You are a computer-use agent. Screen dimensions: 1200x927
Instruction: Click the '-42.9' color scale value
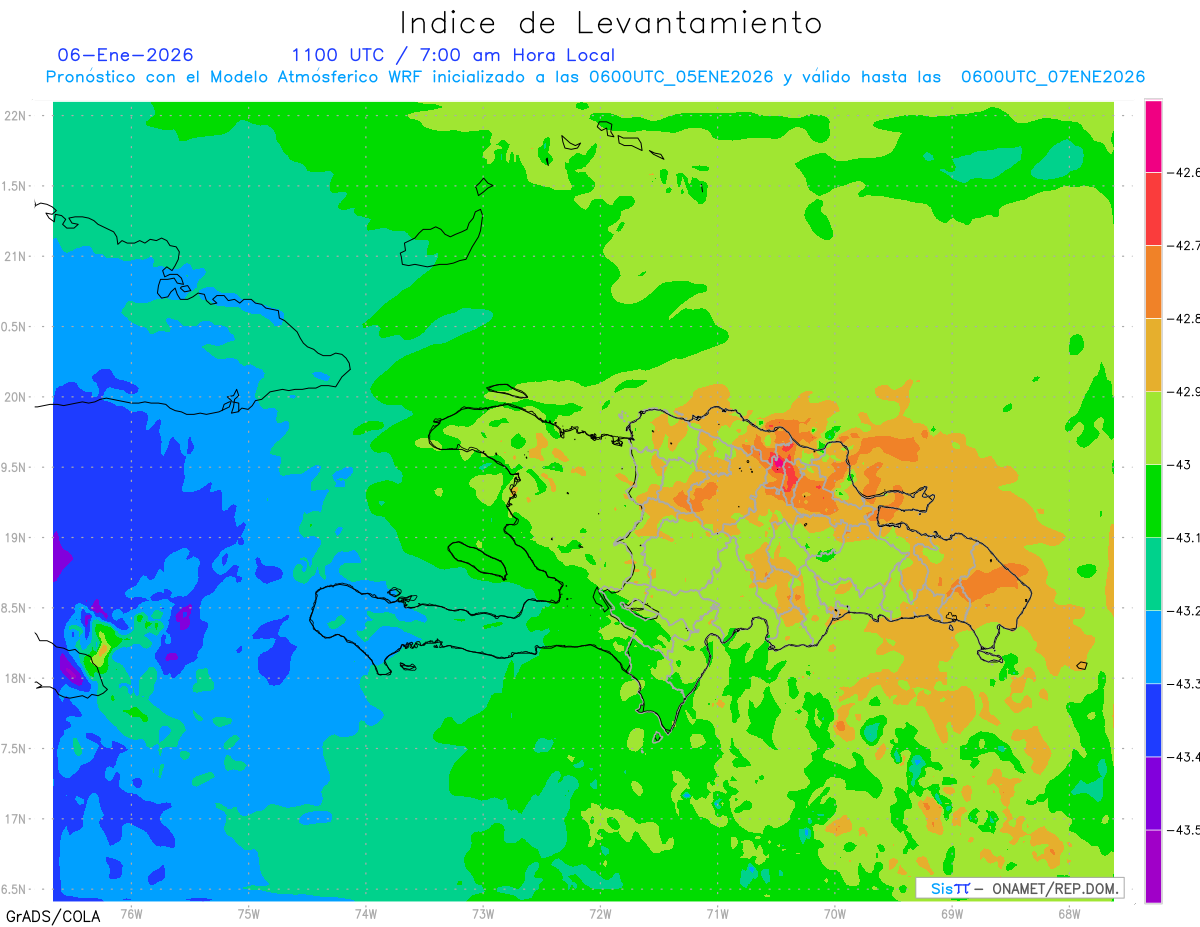[1183, 392]
